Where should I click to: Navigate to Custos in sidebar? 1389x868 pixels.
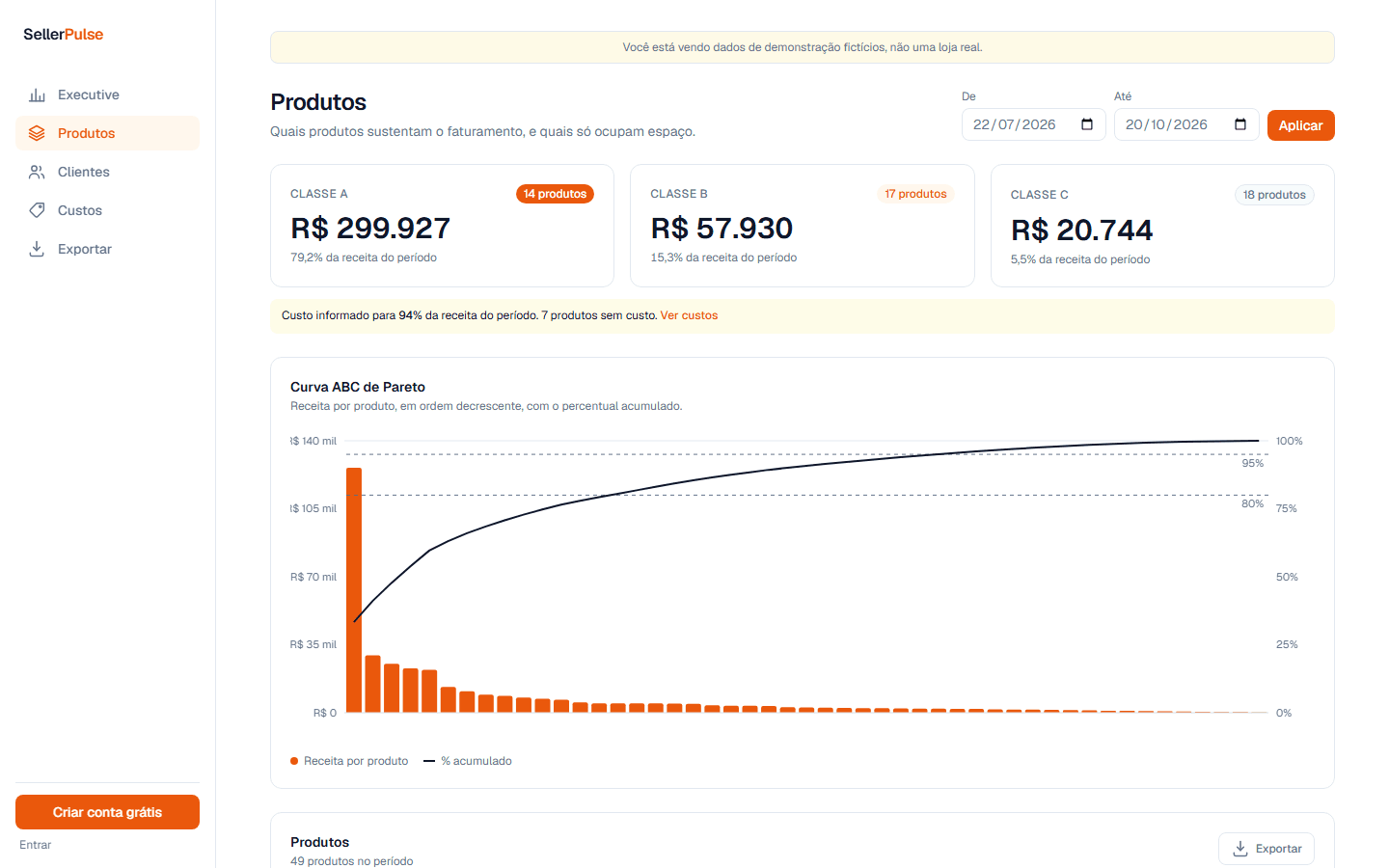pyautogui.click(x=107, y=210)
